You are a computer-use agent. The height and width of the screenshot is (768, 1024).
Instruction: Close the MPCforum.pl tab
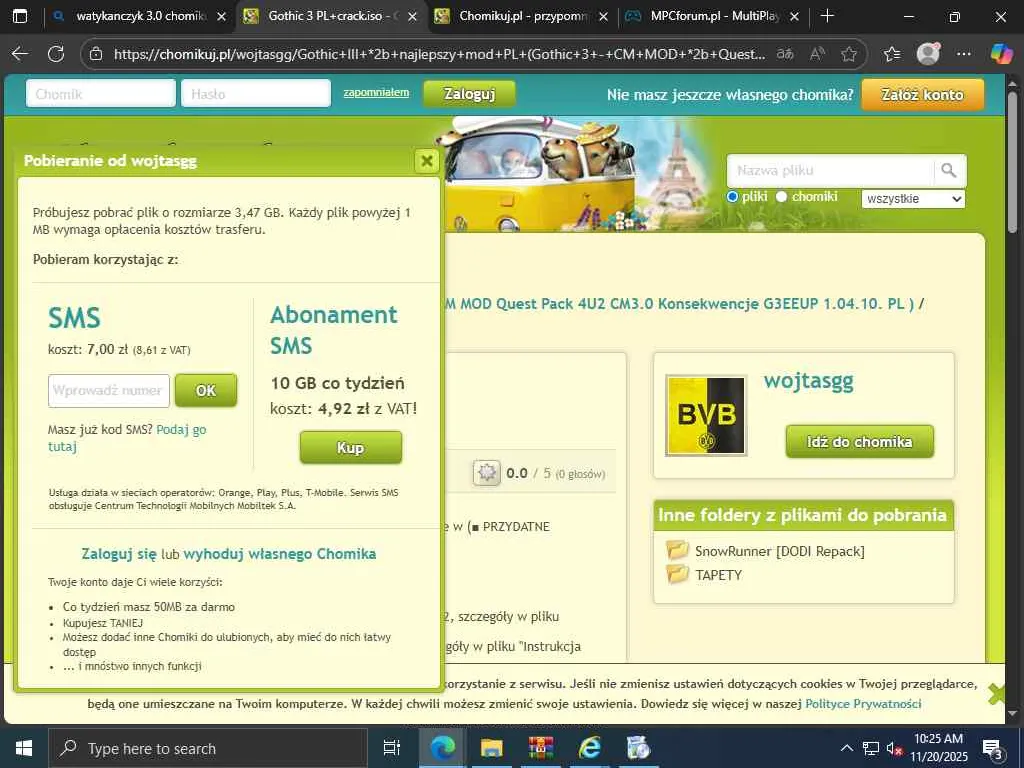(x=794, y=16)
